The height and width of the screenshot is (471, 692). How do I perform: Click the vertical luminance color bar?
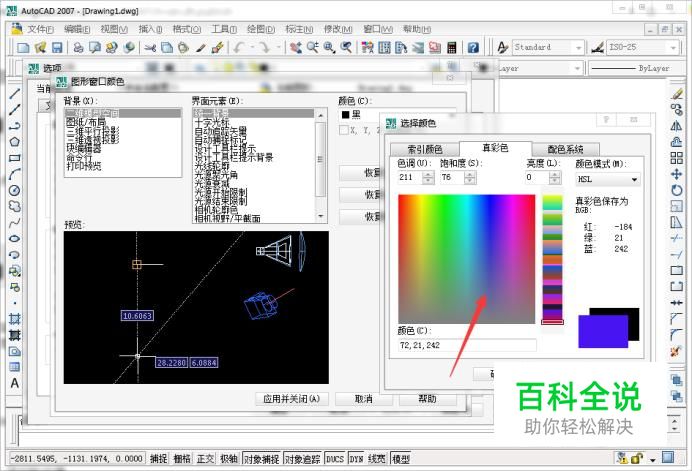pos(553,259)
